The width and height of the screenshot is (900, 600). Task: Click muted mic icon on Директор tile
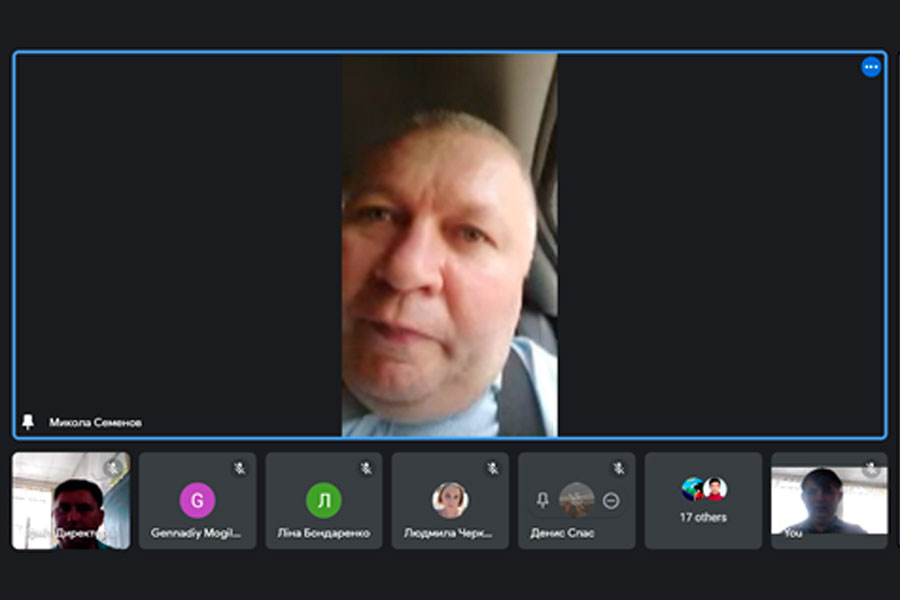coord(114,468)
